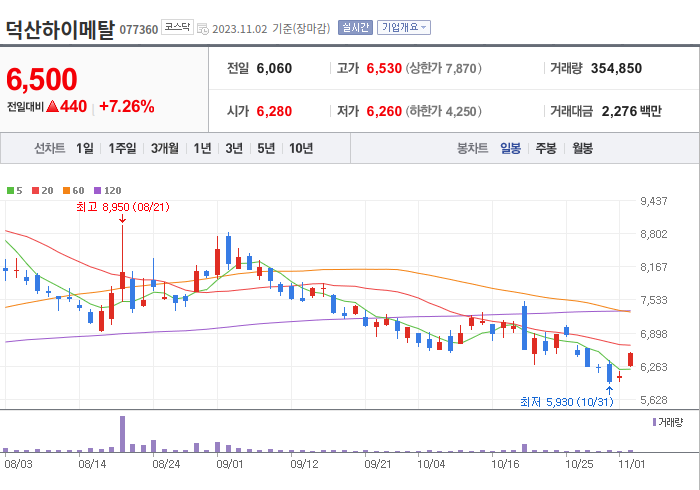Click the 코스닥 market badge

[177, 27]
